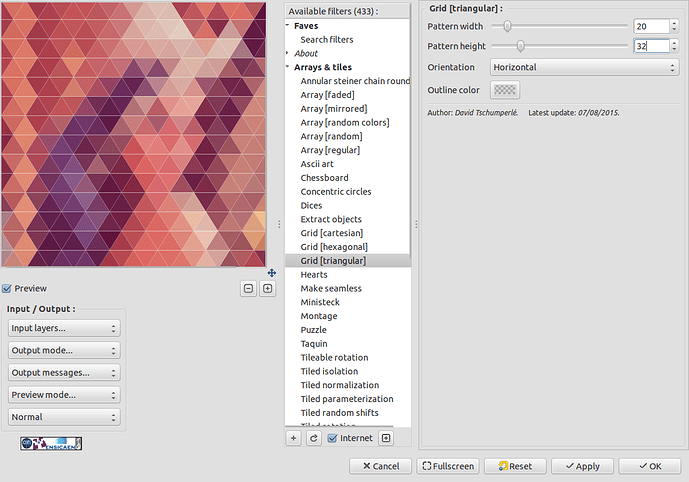Add current filter to faves with plus icon

(294, 438)
